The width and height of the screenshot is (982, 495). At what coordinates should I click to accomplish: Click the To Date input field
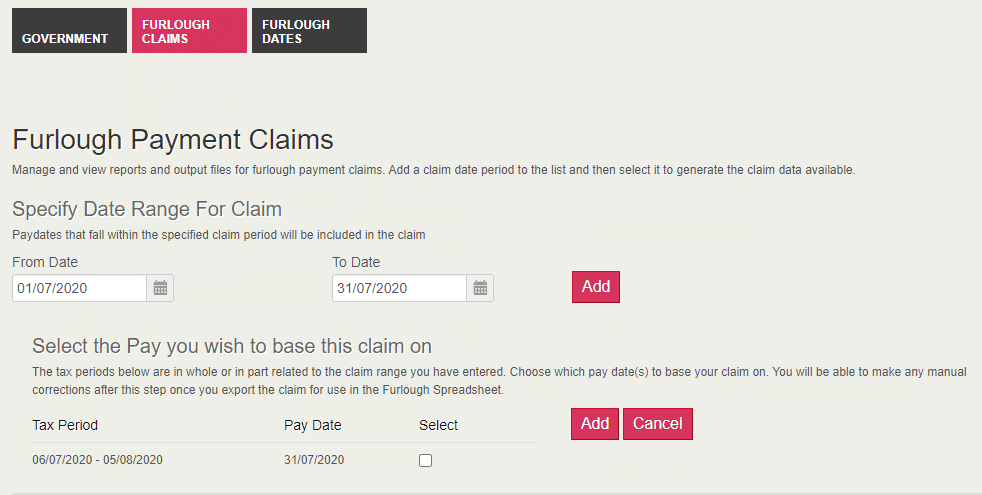coord(399,288)
